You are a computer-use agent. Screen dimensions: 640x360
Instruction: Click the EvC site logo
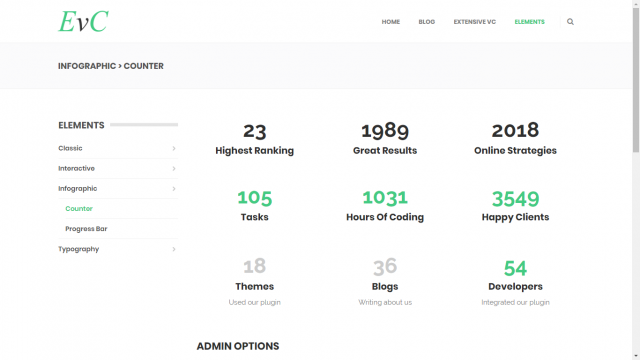83,21
